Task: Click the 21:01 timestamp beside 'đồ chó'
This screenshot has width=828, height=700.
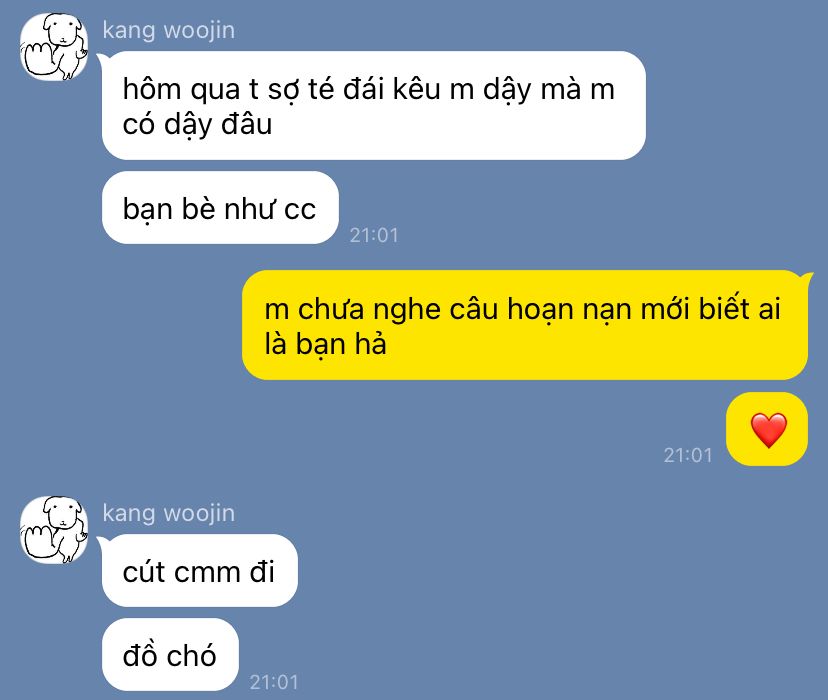Action: tap(274, 682)
